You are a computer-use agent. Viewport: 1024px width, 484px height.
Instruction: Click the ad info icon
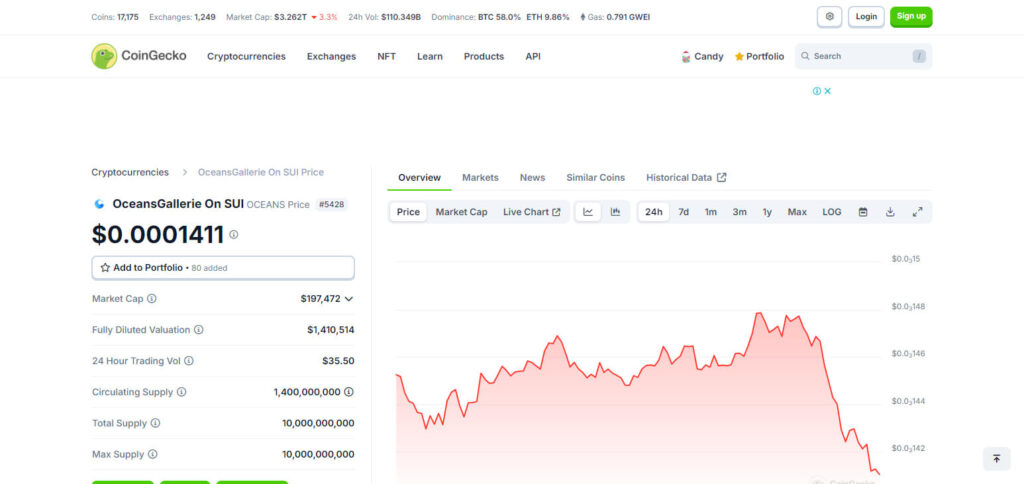[816, 91]
